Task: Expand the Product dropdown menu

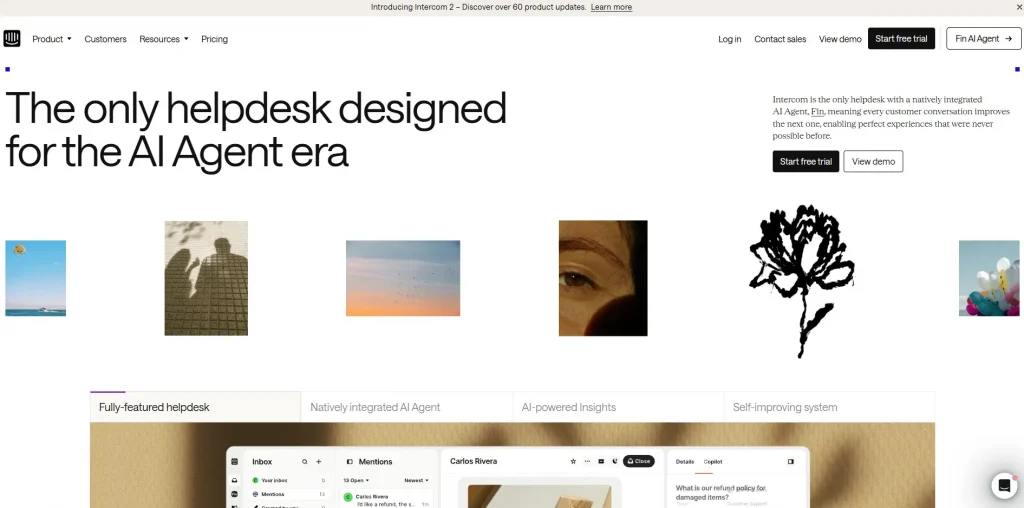Action: tap(52, 39)
